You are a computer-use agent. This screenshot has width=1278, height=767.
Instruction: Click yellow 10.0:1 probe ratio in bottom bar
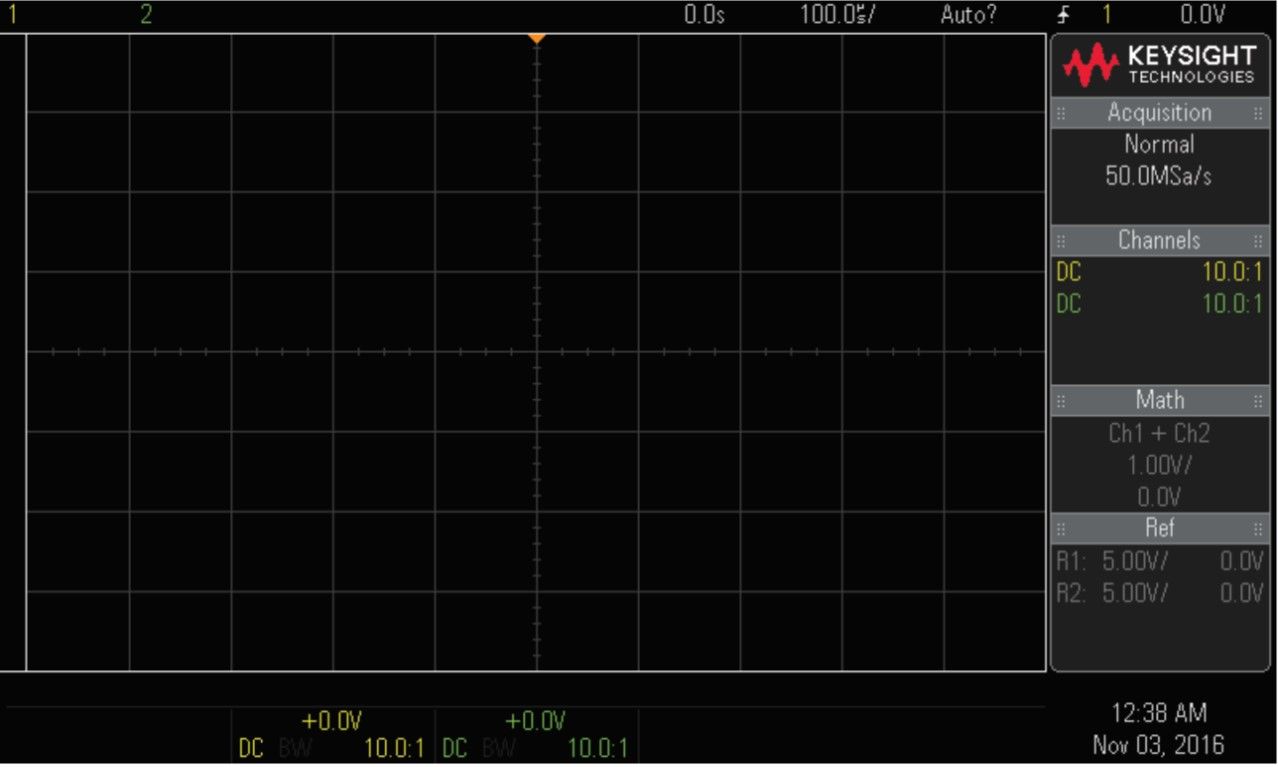click(395, 749)
